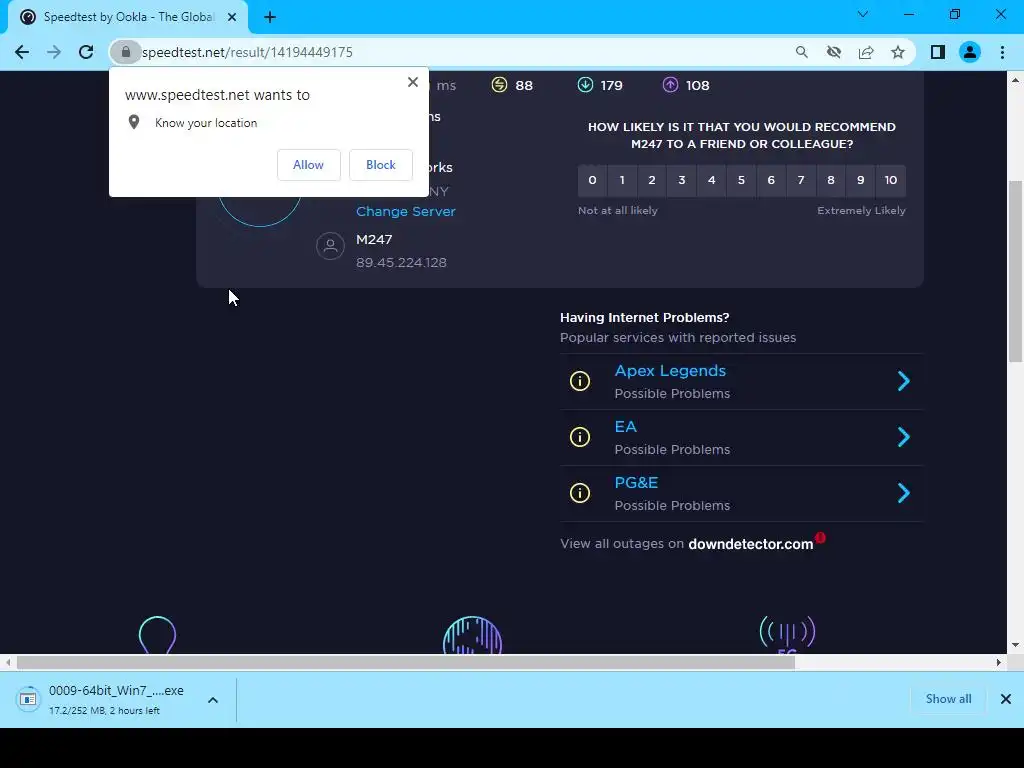The width and height of the screenshot is (1024, 768).
Task: Open site info lock icon
Action: (x=125, y=52)
